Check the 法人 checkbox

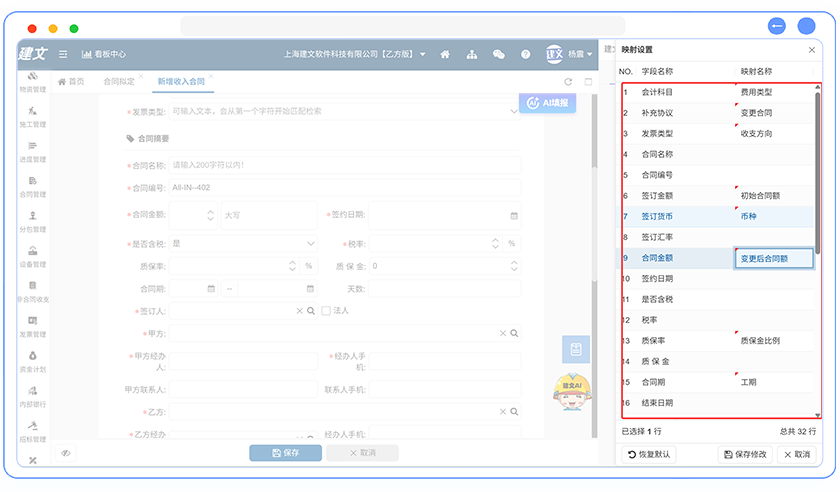(326, 311)
